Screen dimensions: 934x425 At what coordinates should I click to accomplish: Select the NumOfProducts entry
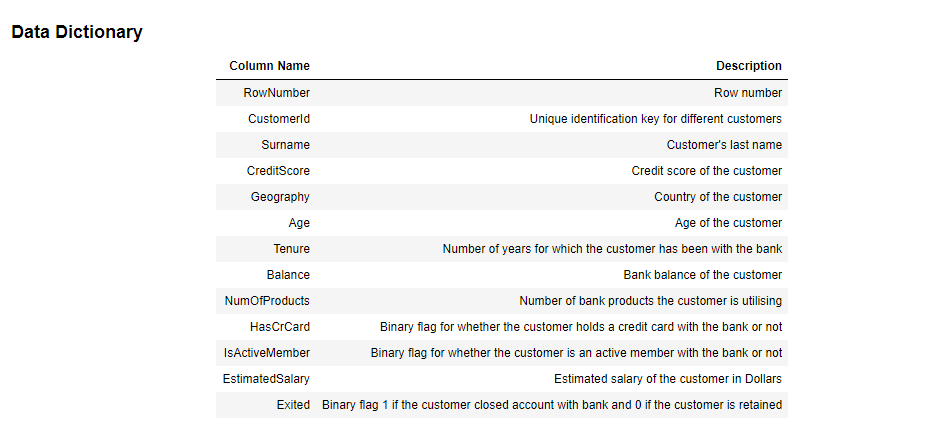(267, 301)
